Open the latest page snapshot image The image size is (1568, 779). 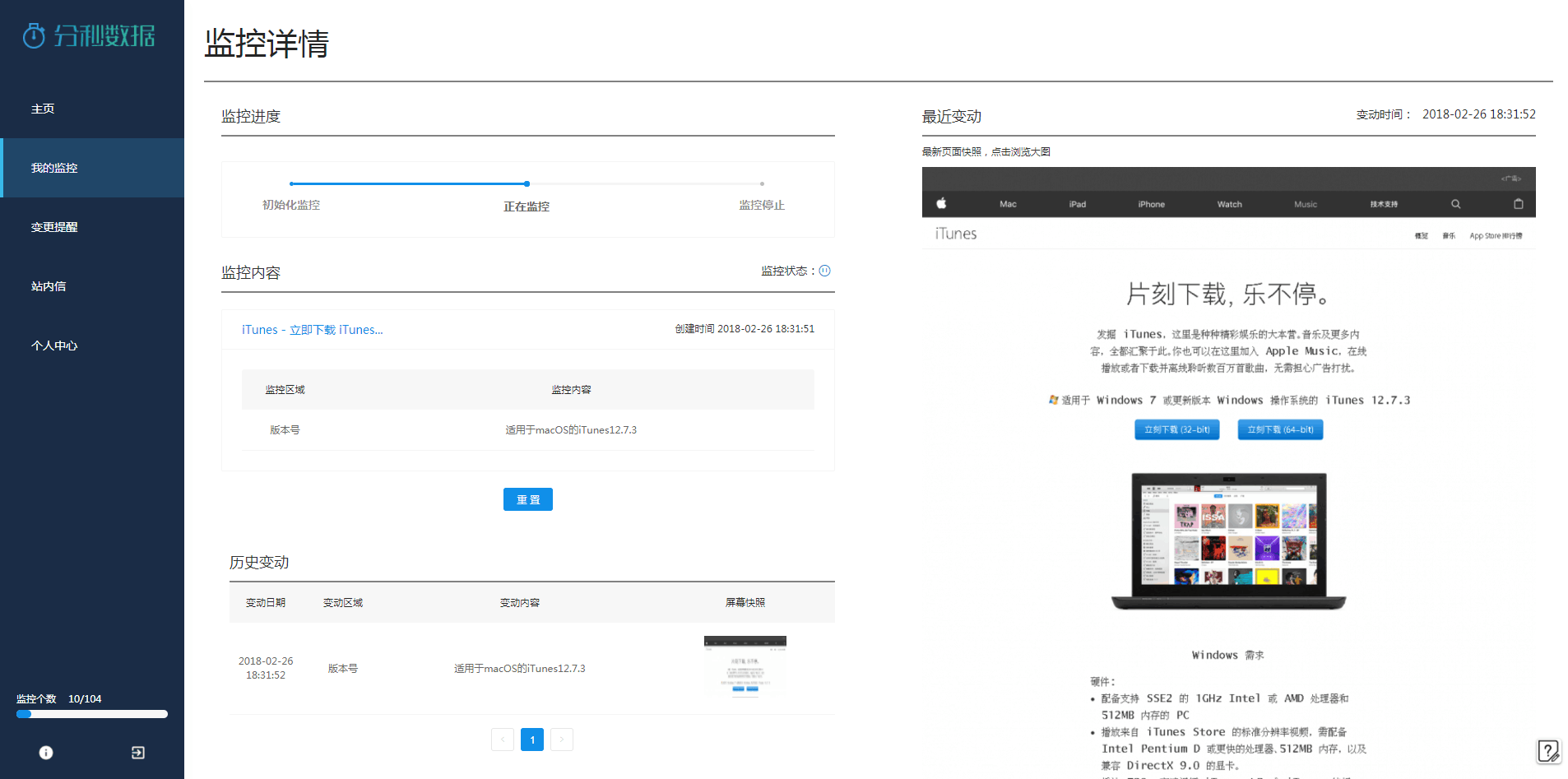click(x=1229, y=473)
